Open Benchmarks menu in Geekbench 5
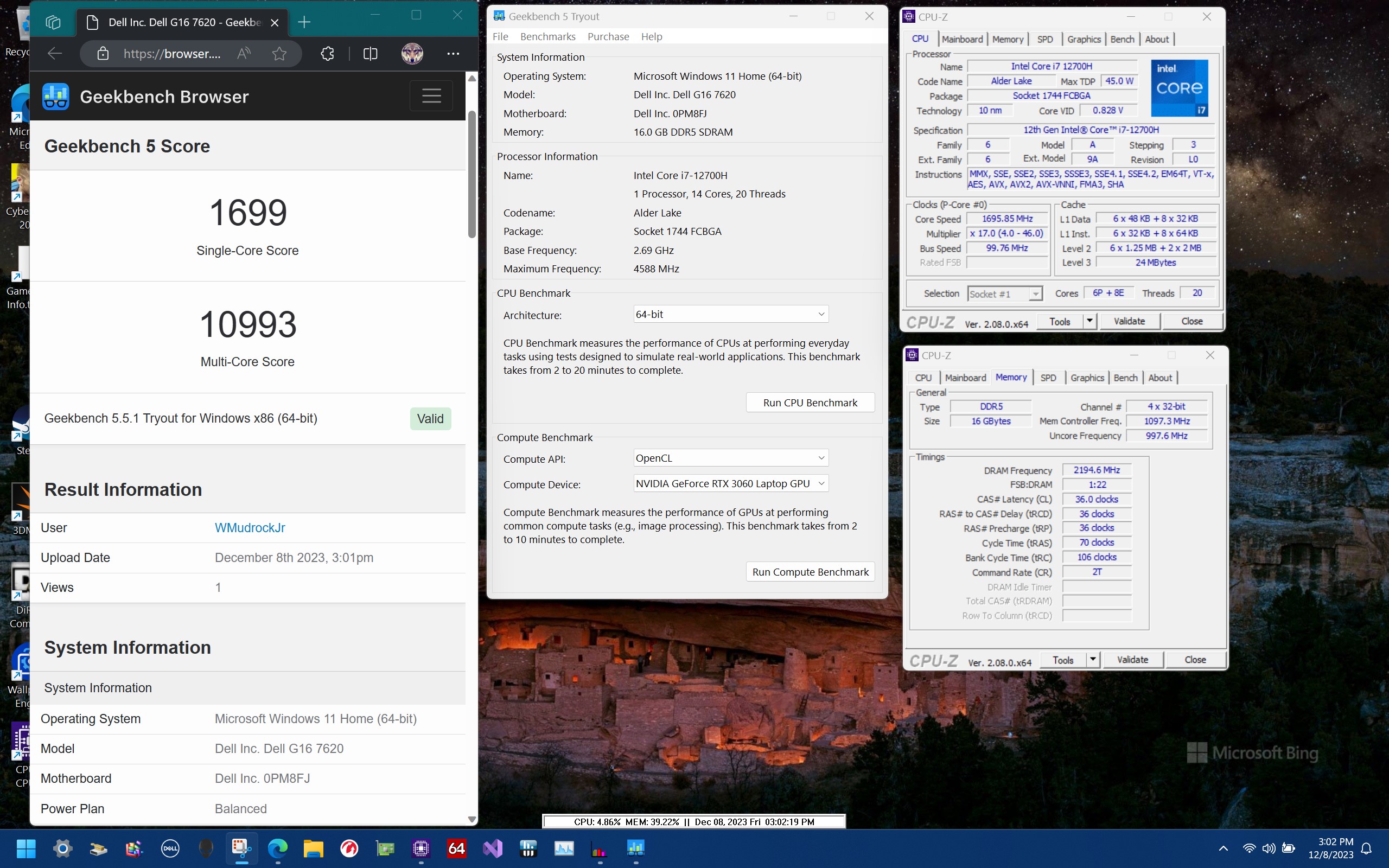 click(547, 36)
